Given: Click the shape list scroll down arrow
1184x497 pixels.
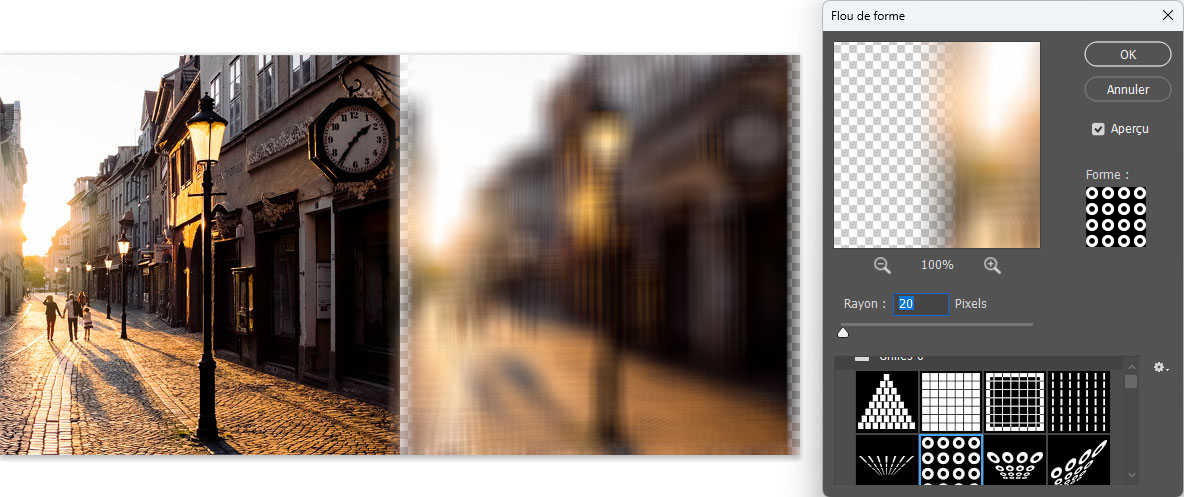Looking at the screenshot, I should [x=1131, y=474].
